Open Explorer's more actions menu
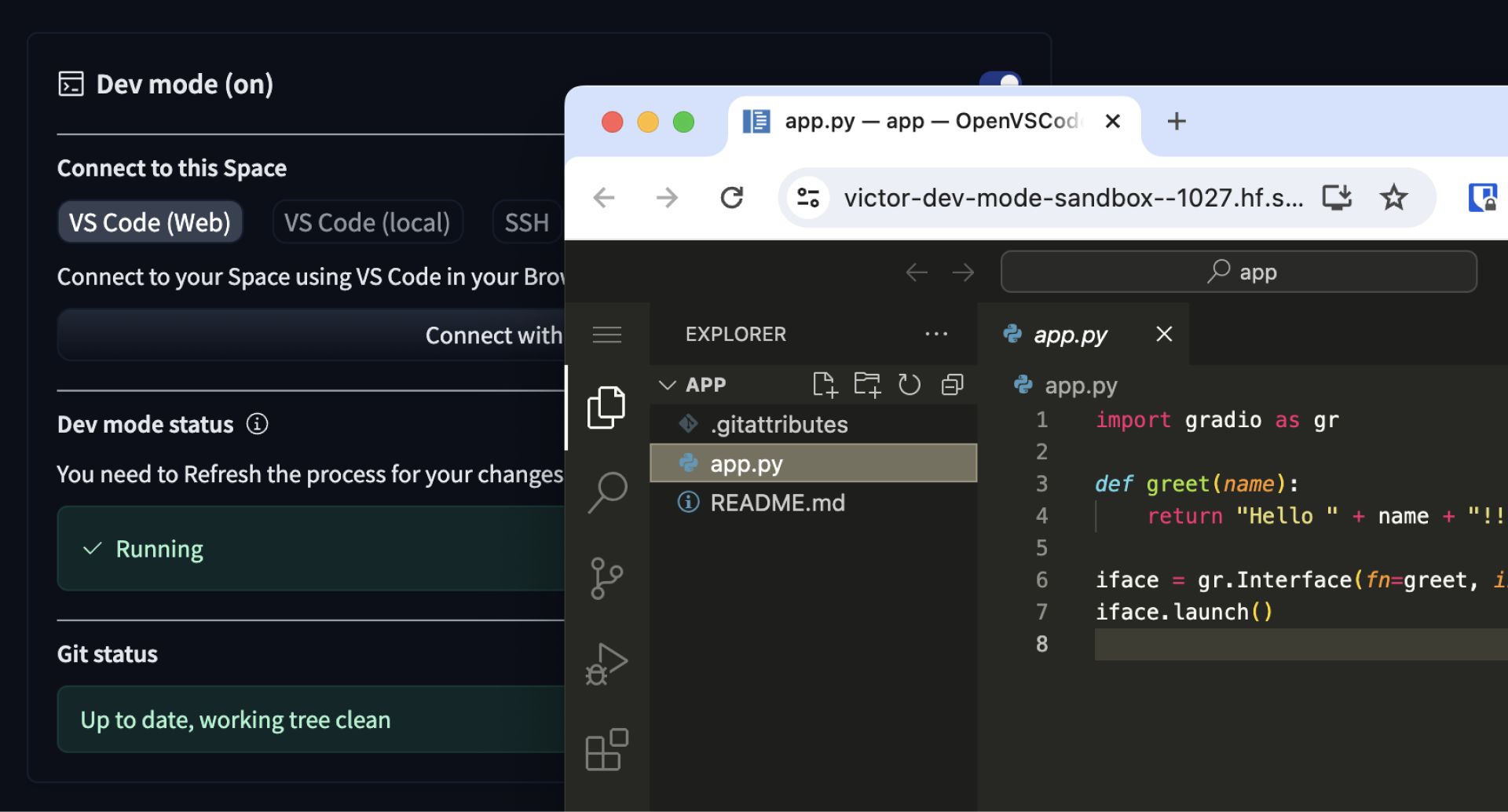The height and width of the screenshot is (812, 1508). [x=936, y=334]
